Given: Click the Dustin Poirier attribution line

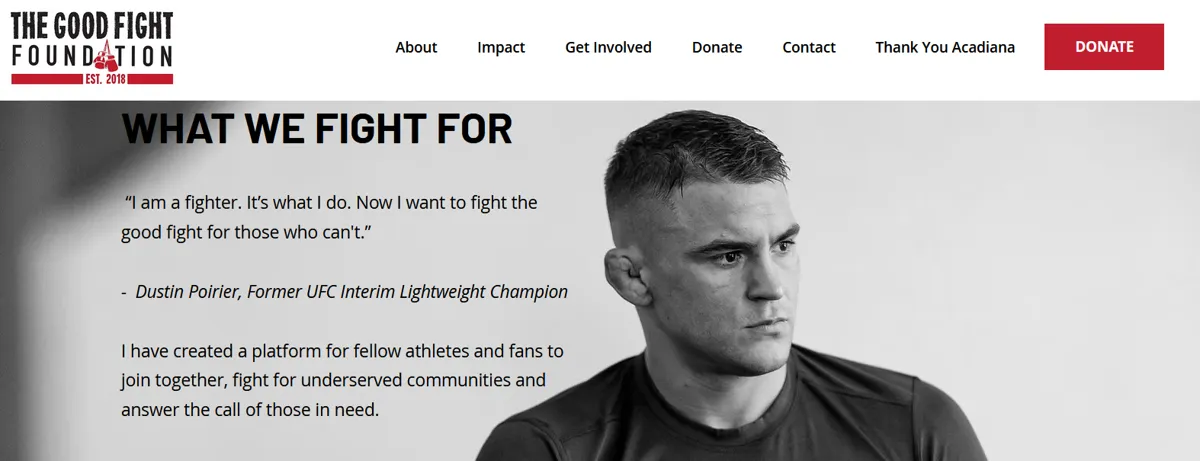Looking at the screenshot, I should point(345,292).
